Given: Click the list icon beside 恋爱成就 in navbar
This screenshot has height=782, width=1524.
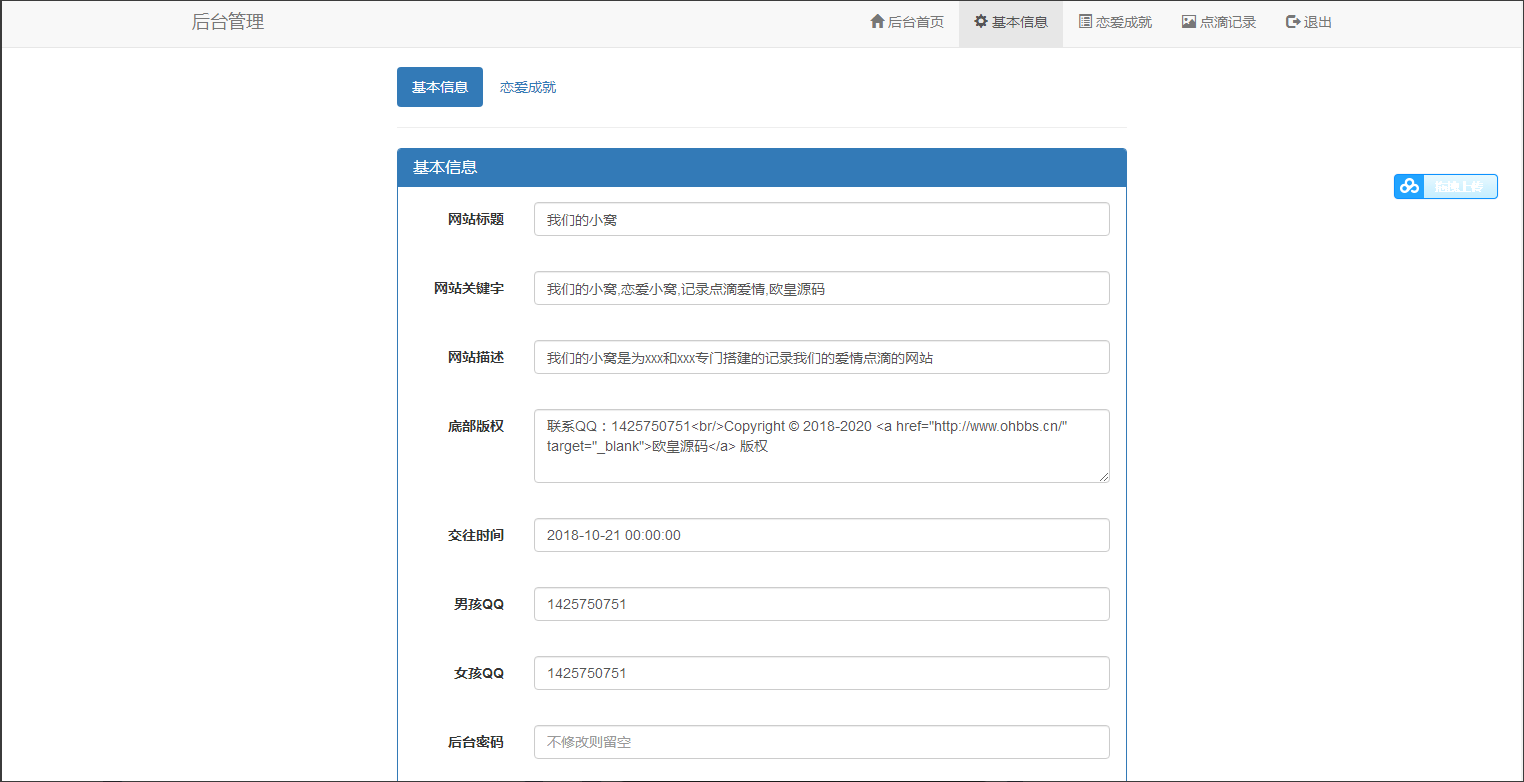Looking at the screenshot, I should click(x=1085, y=22).
